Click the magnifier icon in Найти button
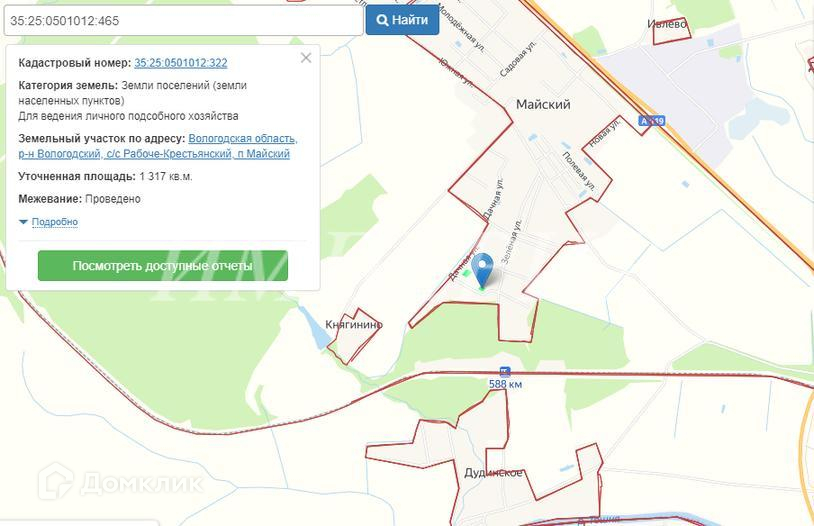Screen dimensions: 814x526 pos(383,20)
